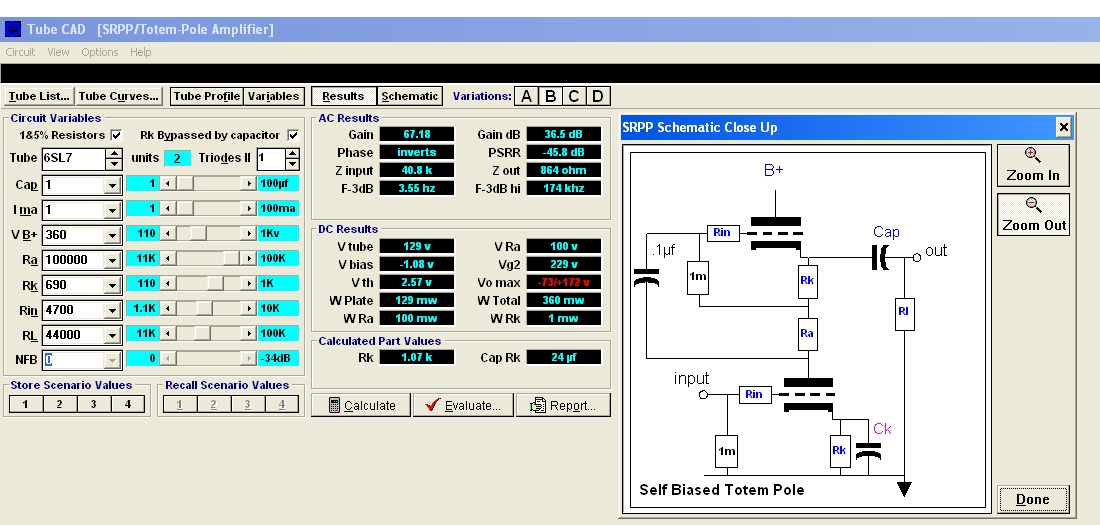Viewport: 1100px width, 525px height.
Task: Click the Vo max value -73/+172 v
Action: click(x=564, y=282)
